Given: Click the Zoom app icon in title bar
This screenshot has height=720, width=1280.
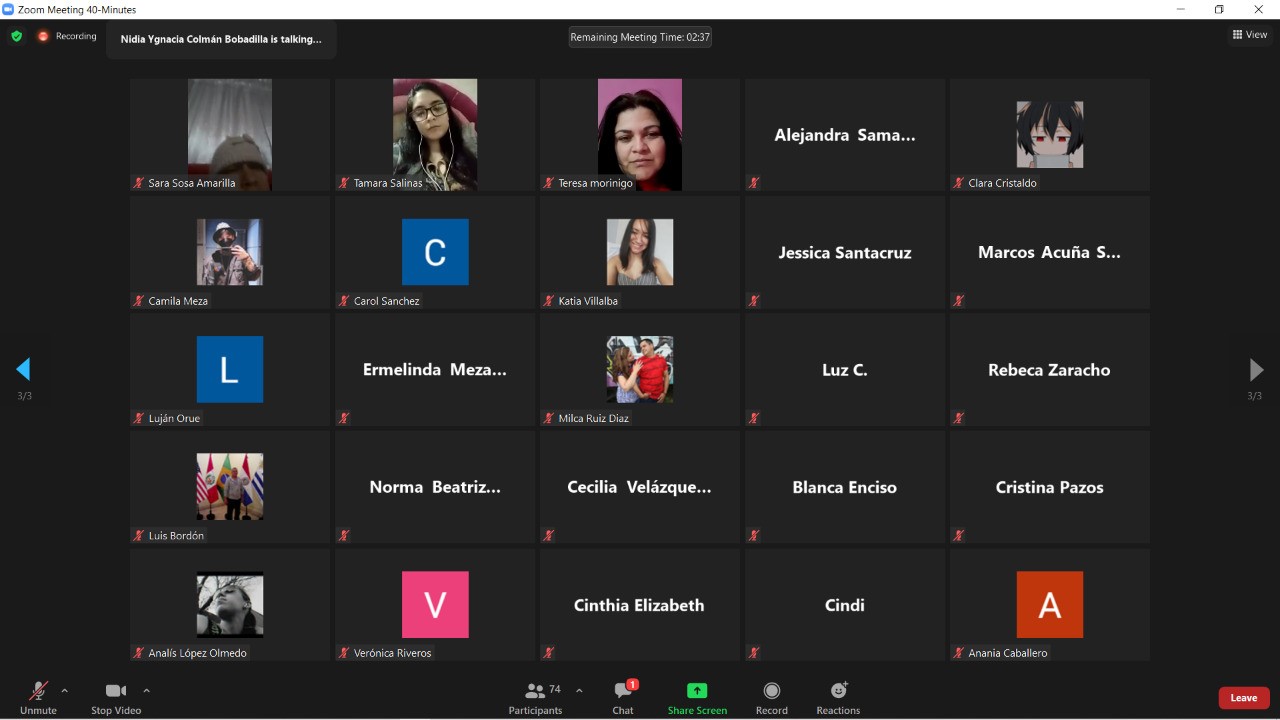Looking at the screenshot, I should pos(8,9).
